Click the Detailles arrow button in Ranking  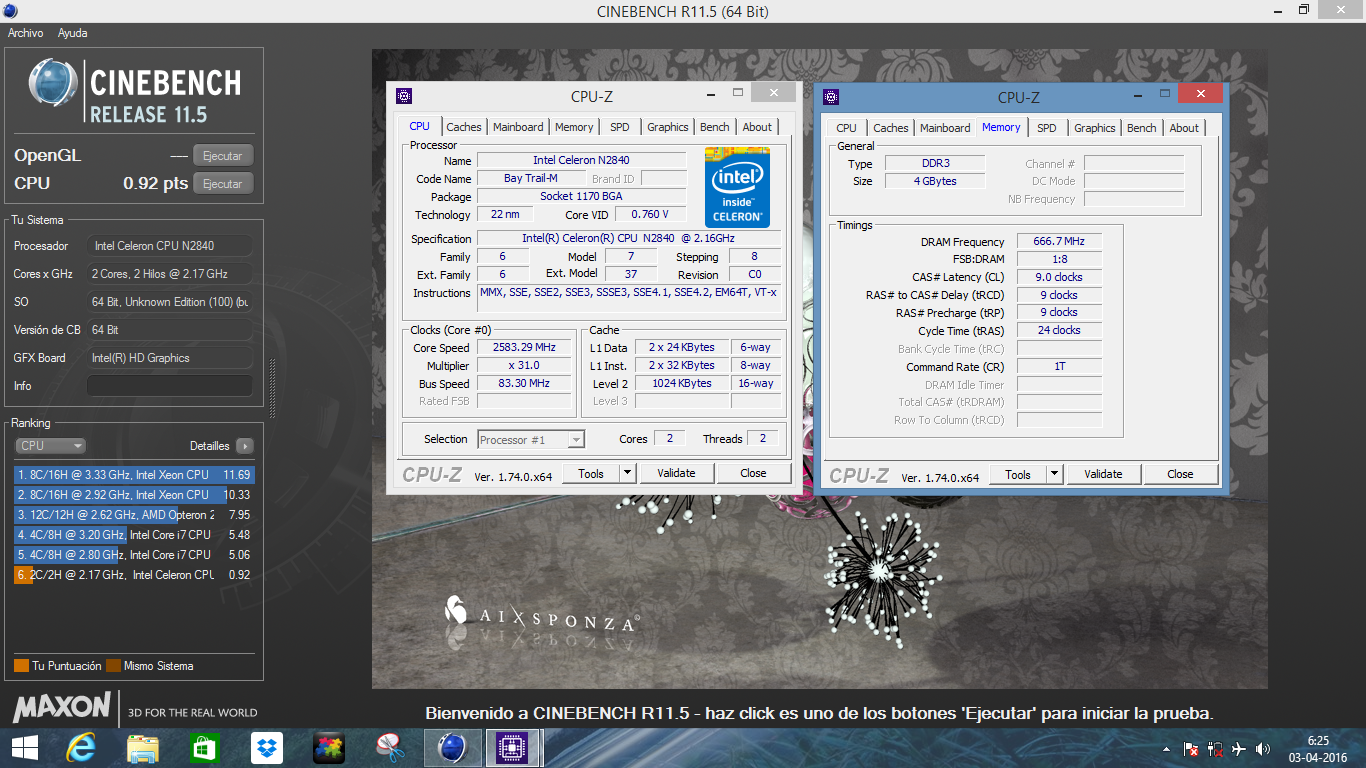(245, 446)
